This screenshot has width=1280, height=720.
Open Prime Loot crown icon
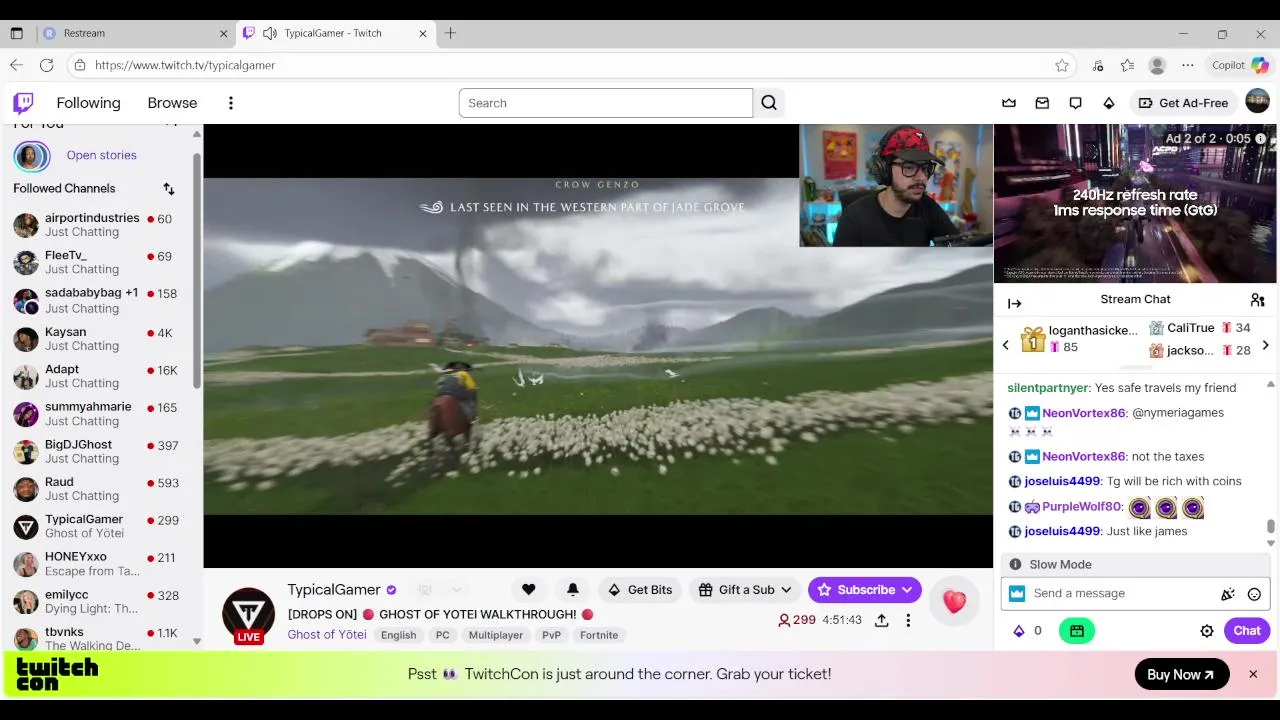click(1009, 103)
